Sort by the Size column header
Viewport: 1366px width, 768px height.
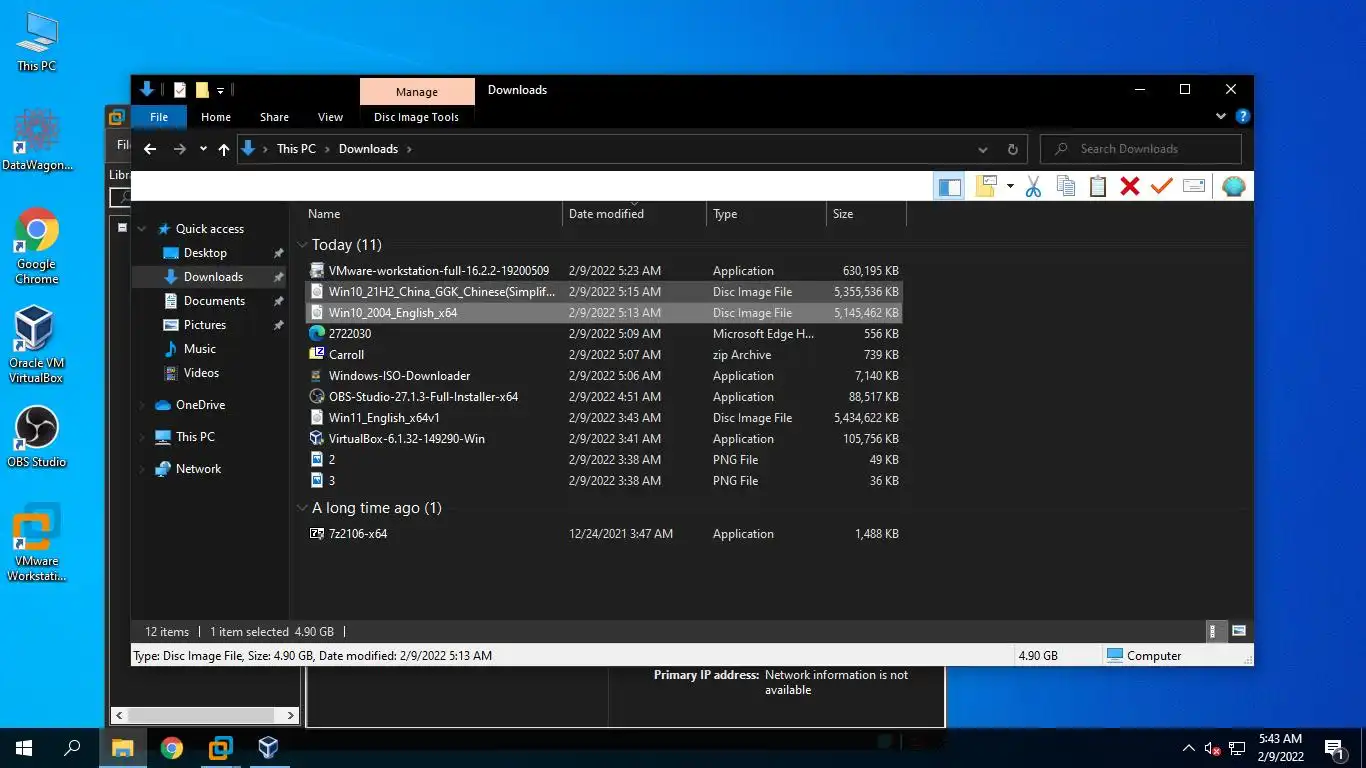(867, 214)
